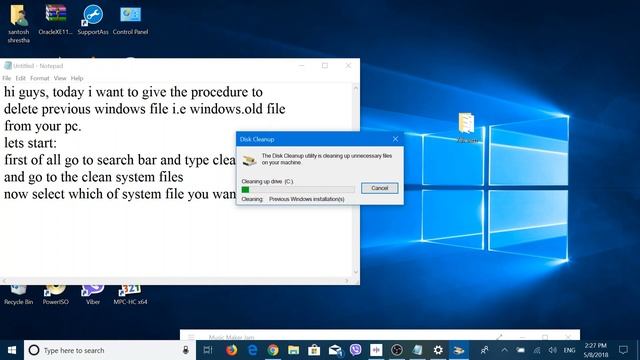Open Microsoft Store from the taskbar

point(314,350)
